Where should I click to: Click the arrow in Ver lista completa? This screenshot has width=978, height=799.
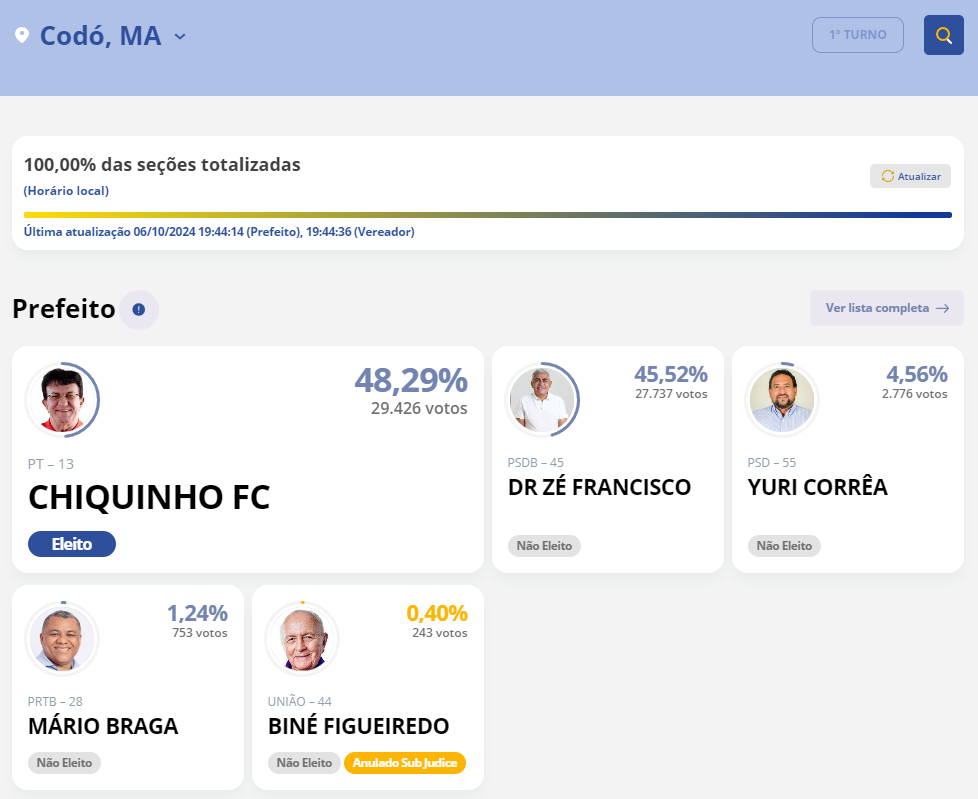(x=942, y=308)
